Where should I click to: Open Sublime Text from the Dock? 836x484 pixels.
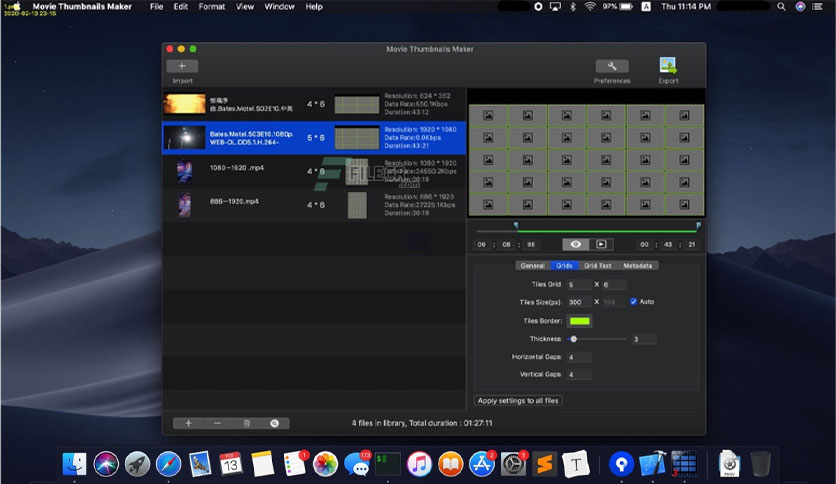[x=544, y=464]
